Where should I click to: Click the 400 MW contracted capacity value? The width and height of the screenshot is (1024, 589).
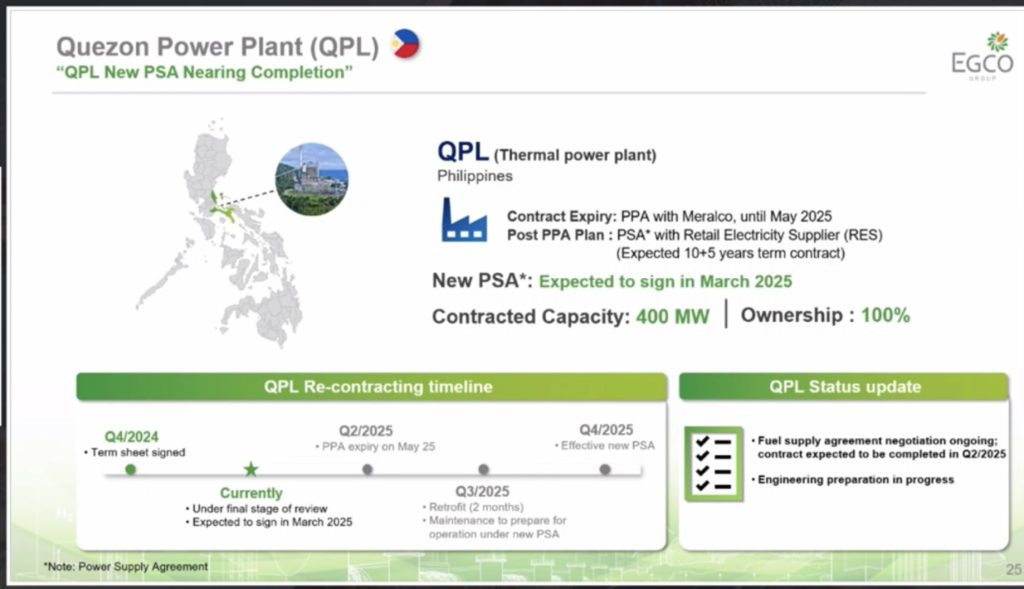[x=673, y=317]
